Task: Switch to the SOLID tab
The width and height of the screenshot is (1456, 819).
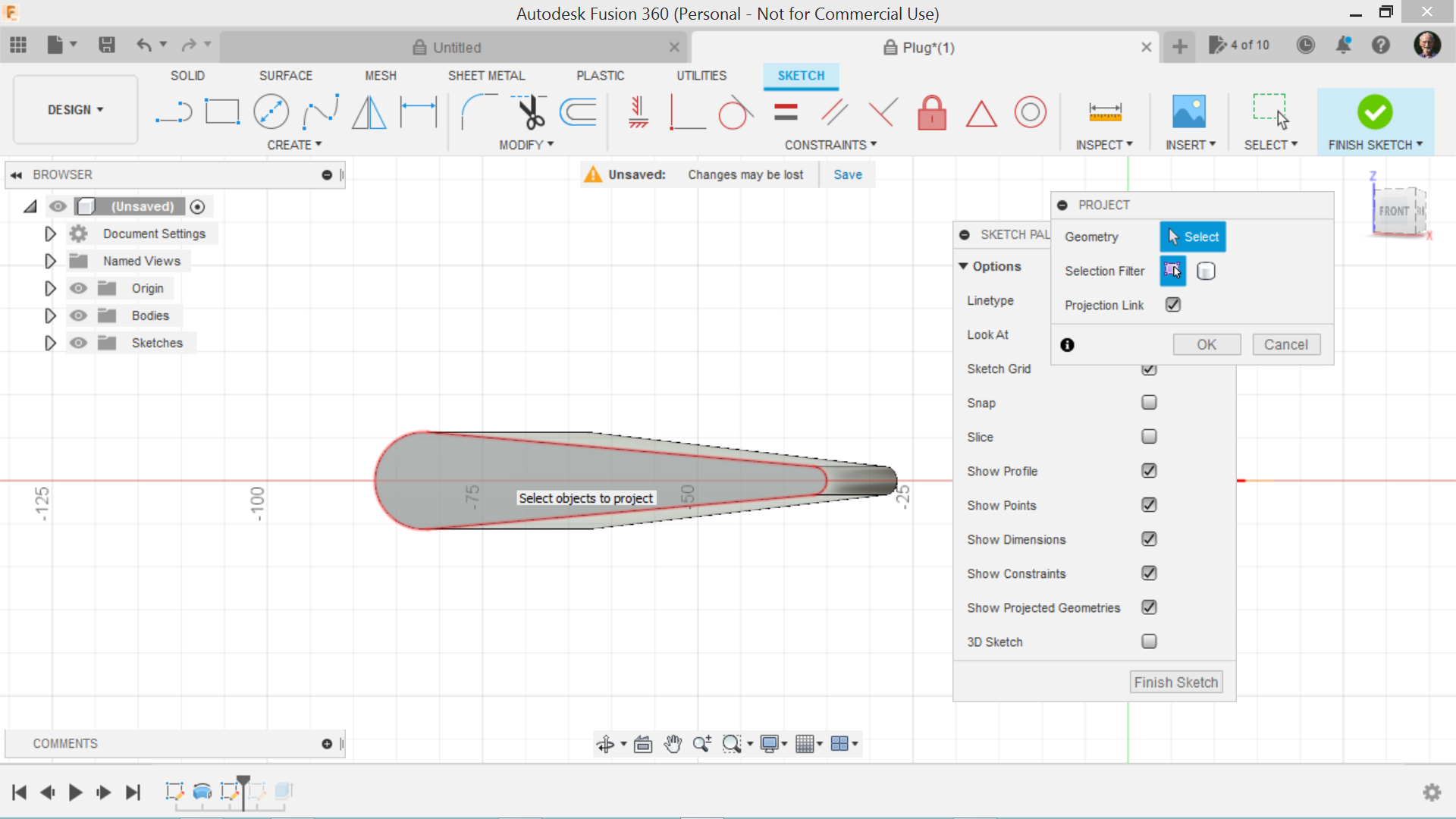Action: point(187,76)
